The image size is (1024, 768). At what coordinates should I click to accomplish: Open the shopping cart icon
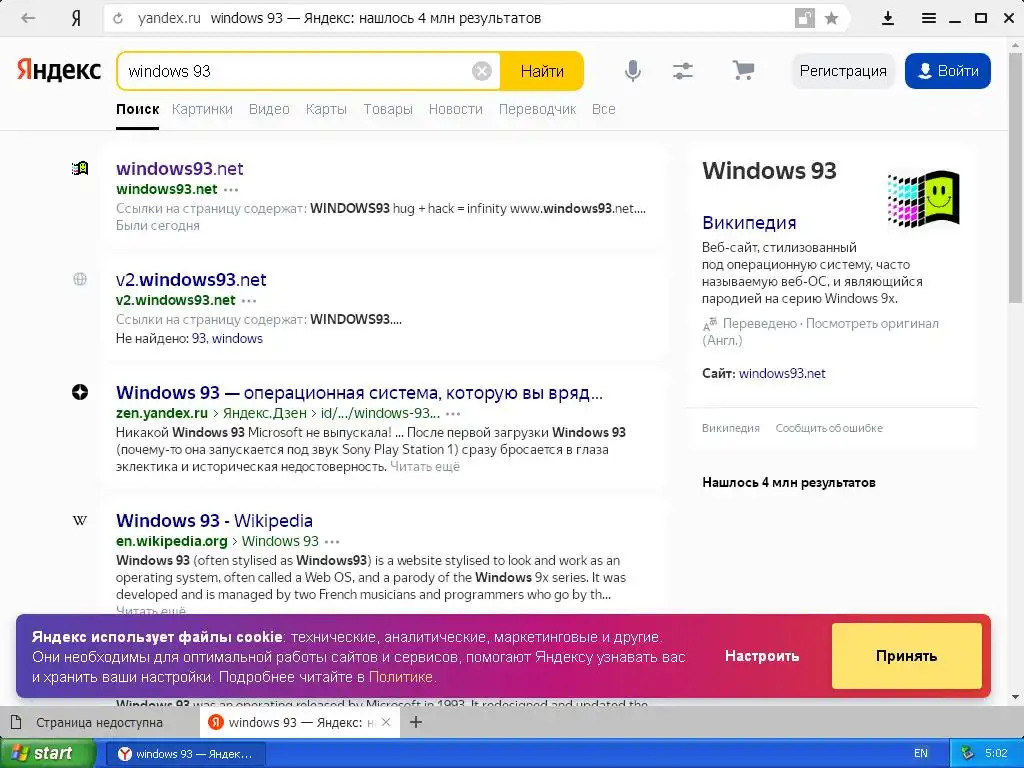click(743, 70)
